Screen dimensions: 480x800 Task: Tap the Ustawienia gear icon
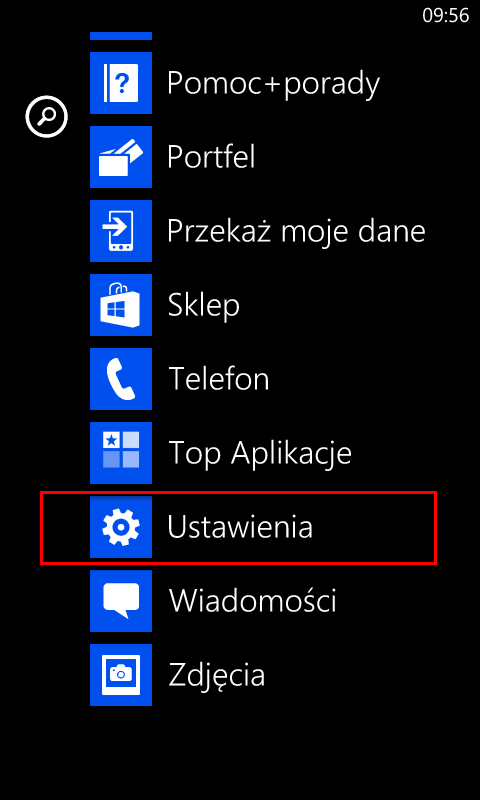pos(121,527)
